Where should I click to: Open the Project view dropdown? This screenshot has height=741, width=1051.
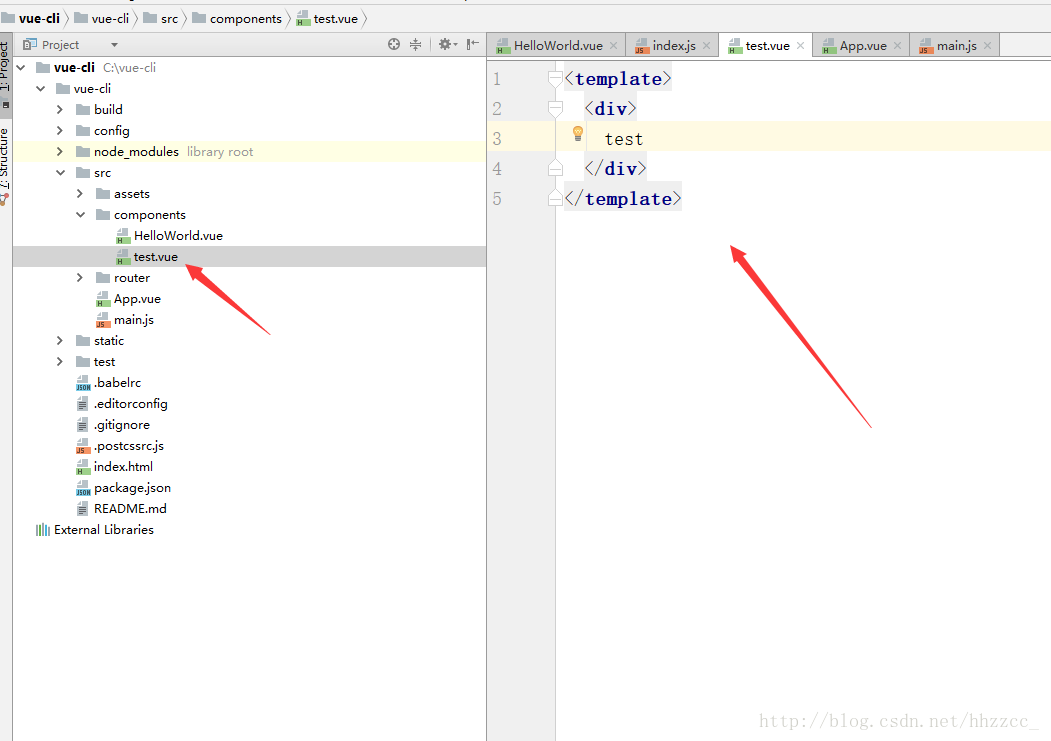[115, 45]
